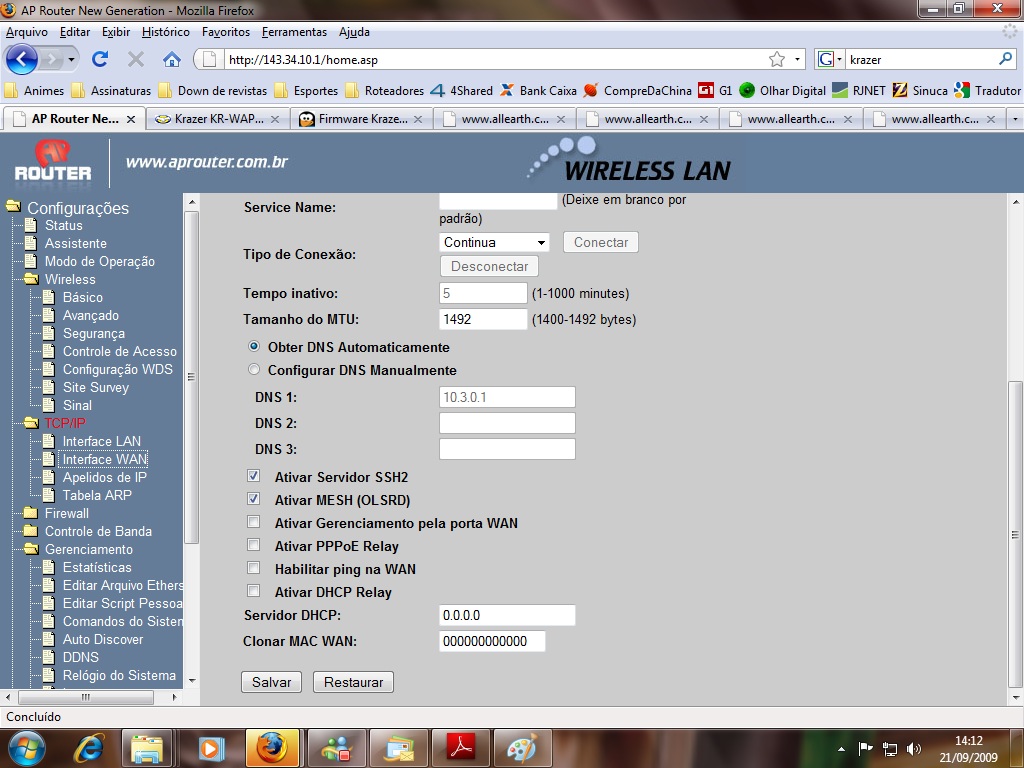Click the Clonar MAC WAN field

point(492,641)
